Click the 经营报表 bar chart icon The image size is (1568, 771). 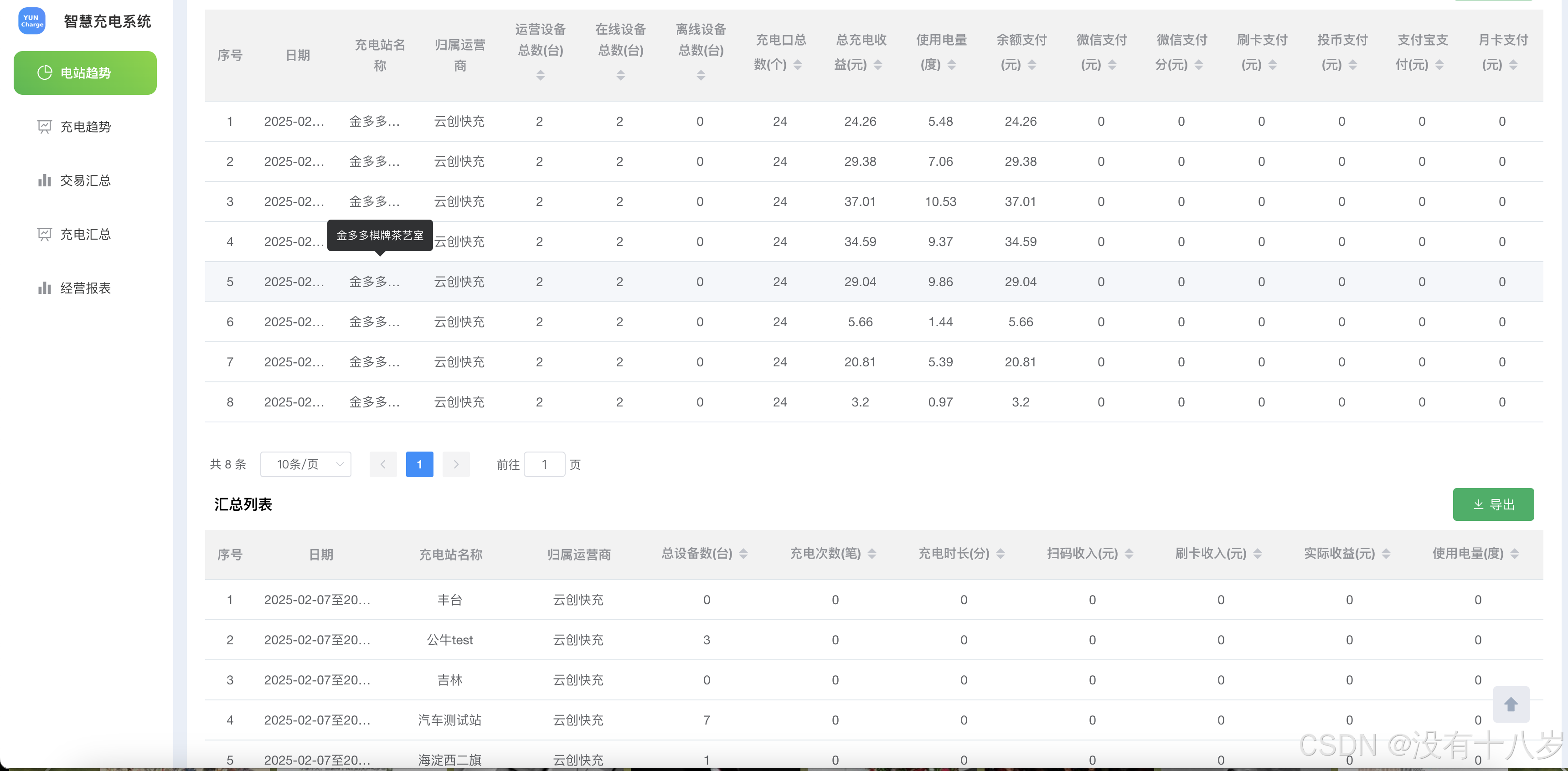click(44, 288)
